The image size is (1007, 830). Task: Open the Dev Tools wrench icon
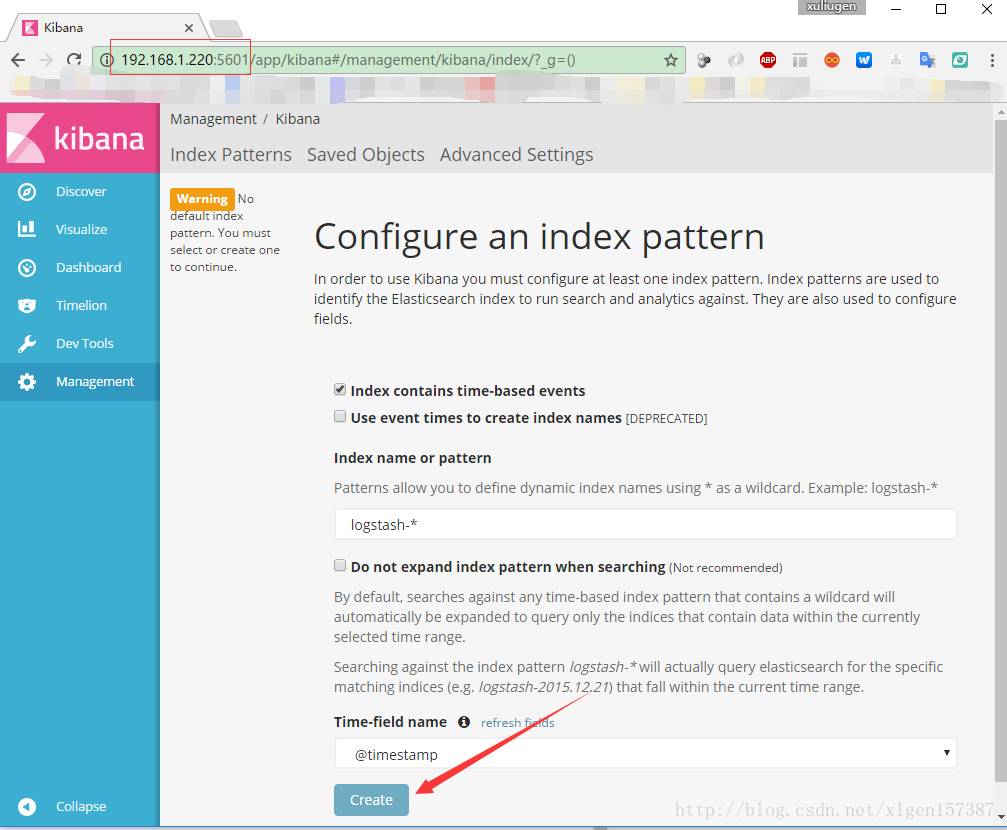click(x=27, y=343)
